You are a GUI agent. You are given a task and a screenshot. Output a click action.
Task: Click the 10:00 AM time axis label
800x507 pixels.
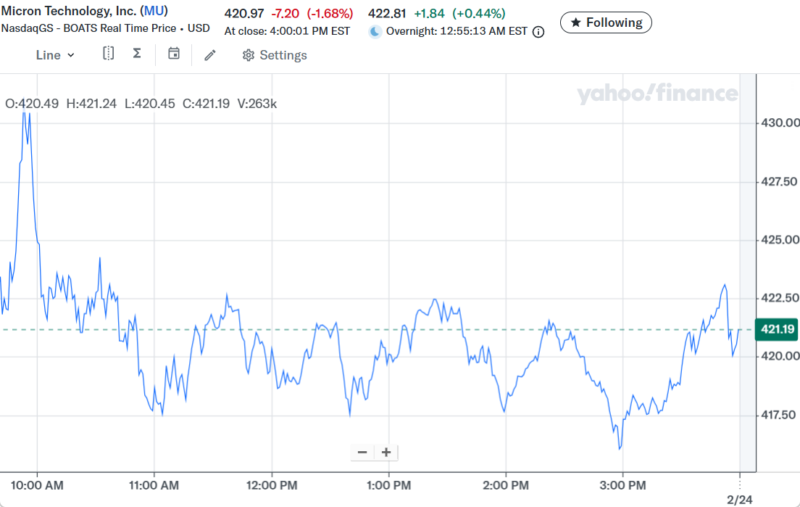[38, 485]
